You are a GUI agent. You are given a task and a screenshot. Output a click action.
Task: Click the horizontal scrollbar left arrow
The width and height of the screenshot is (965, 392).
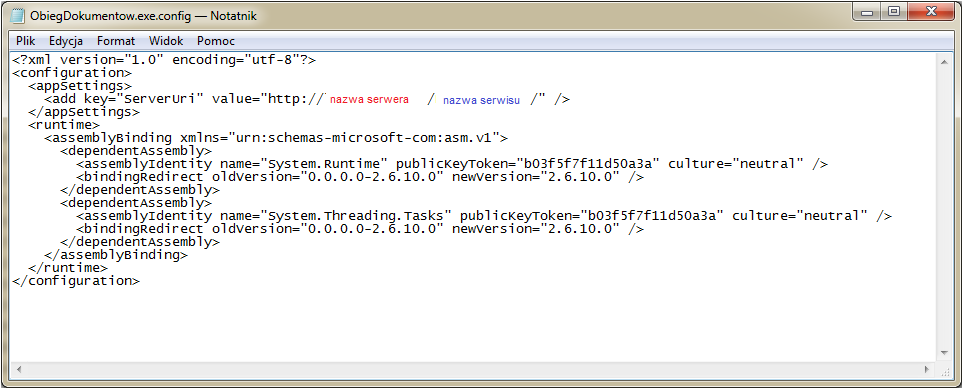pyautogui.click(x=19, y=369)
